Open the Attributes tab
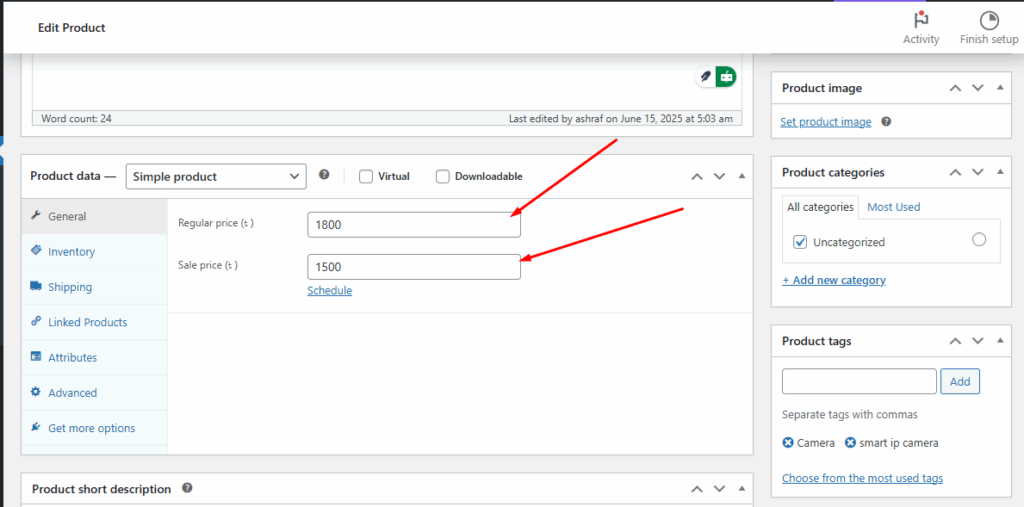Screen dimensions: 1024x507 click(x=95, y=357)
